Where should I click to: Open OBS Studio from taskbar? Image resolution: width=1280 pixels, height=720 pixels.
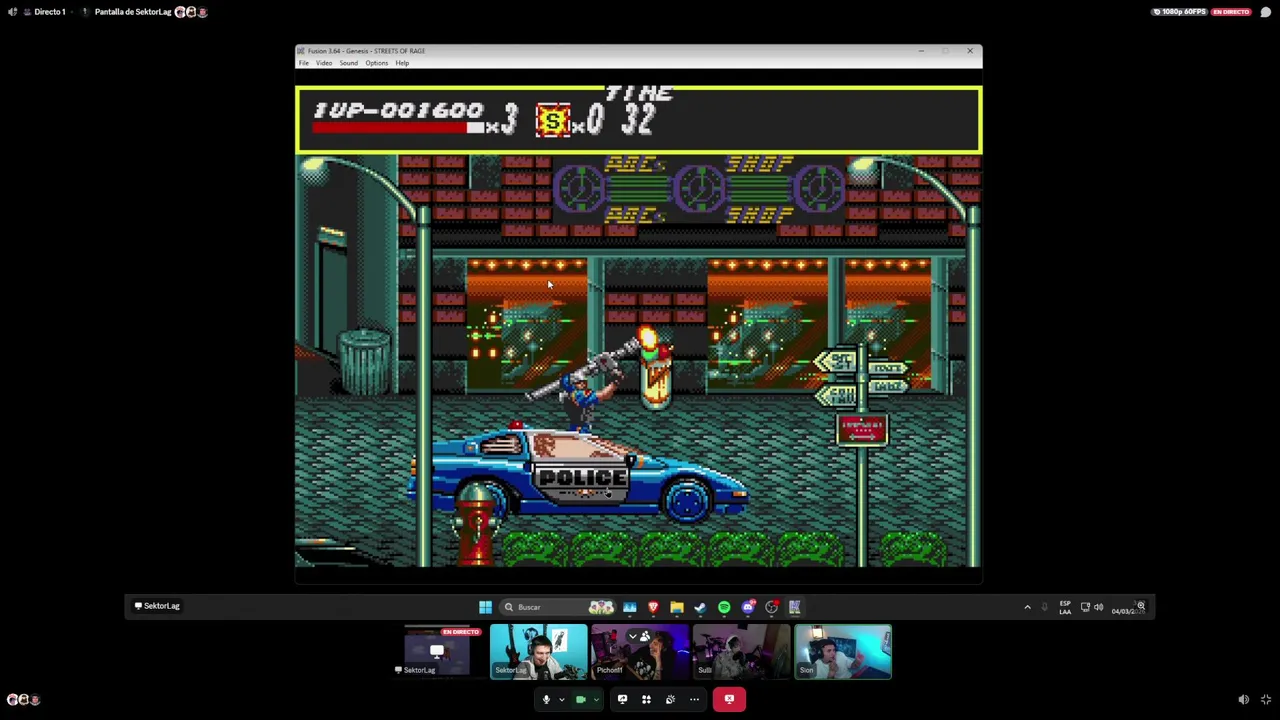point(771,607)
